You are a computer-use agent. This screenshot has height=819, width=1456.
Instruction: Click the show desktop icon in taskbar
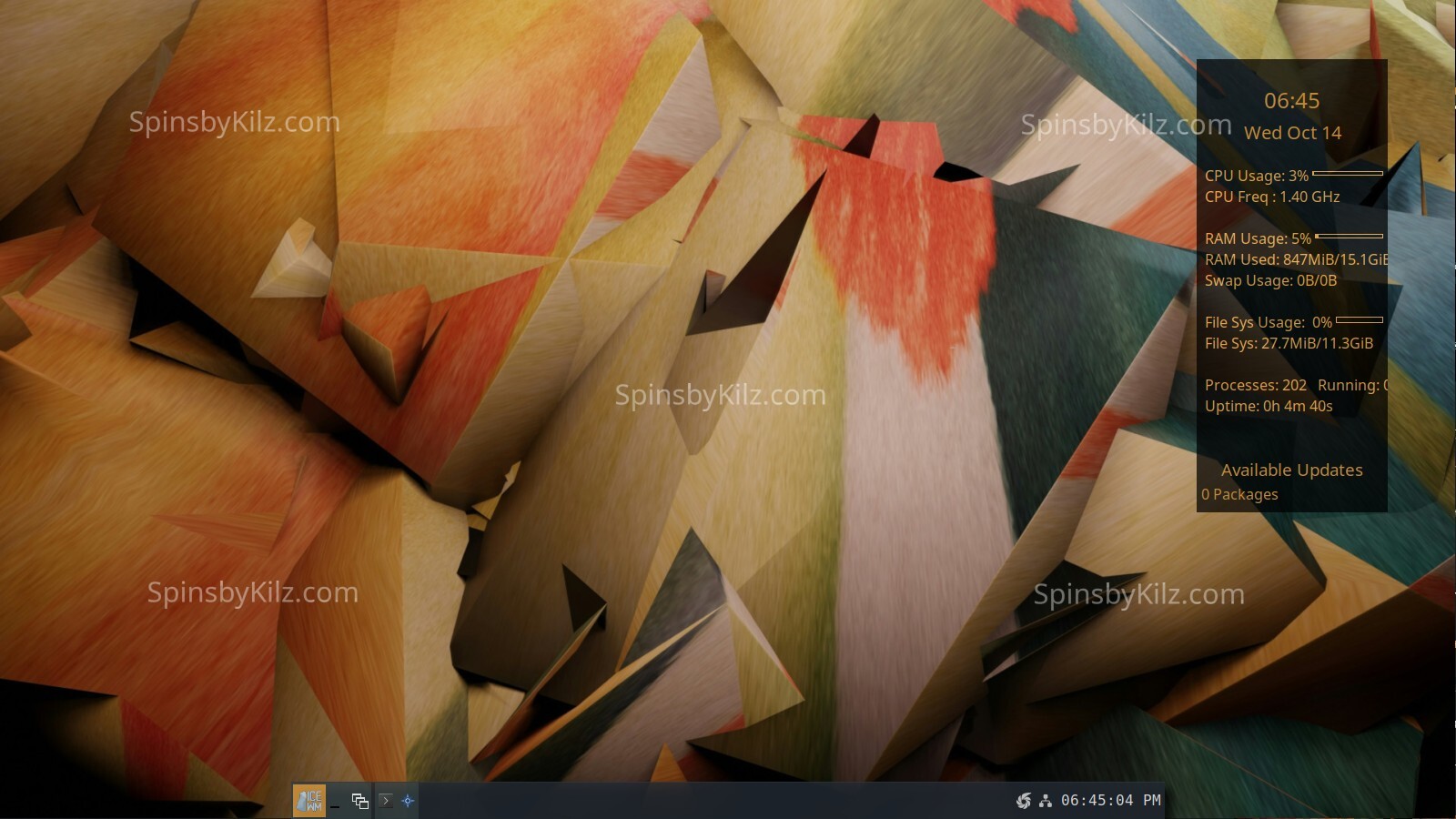click(336, 802)
